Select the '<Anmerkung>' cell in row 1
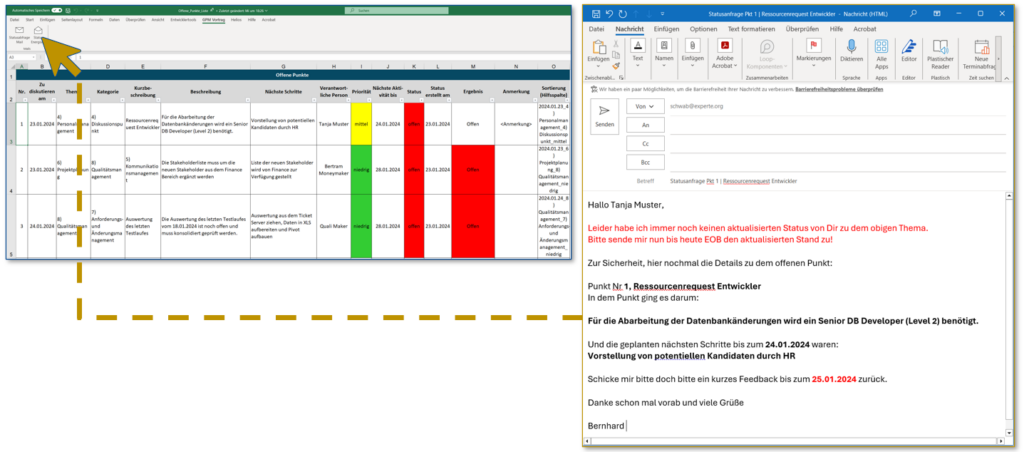 pyautogui.click(x=515, y=123)
